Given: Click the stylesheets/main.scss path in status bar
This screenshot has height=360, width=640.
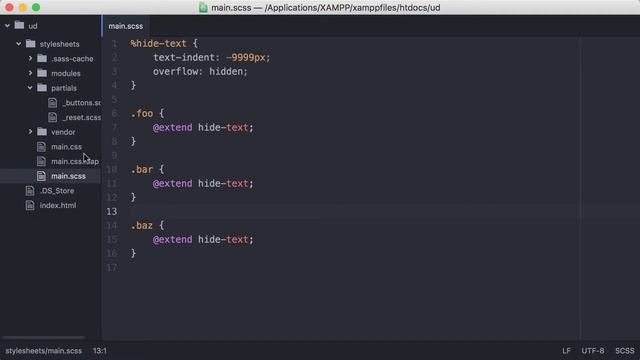Looking at the screenshot, I should (44, 351).
